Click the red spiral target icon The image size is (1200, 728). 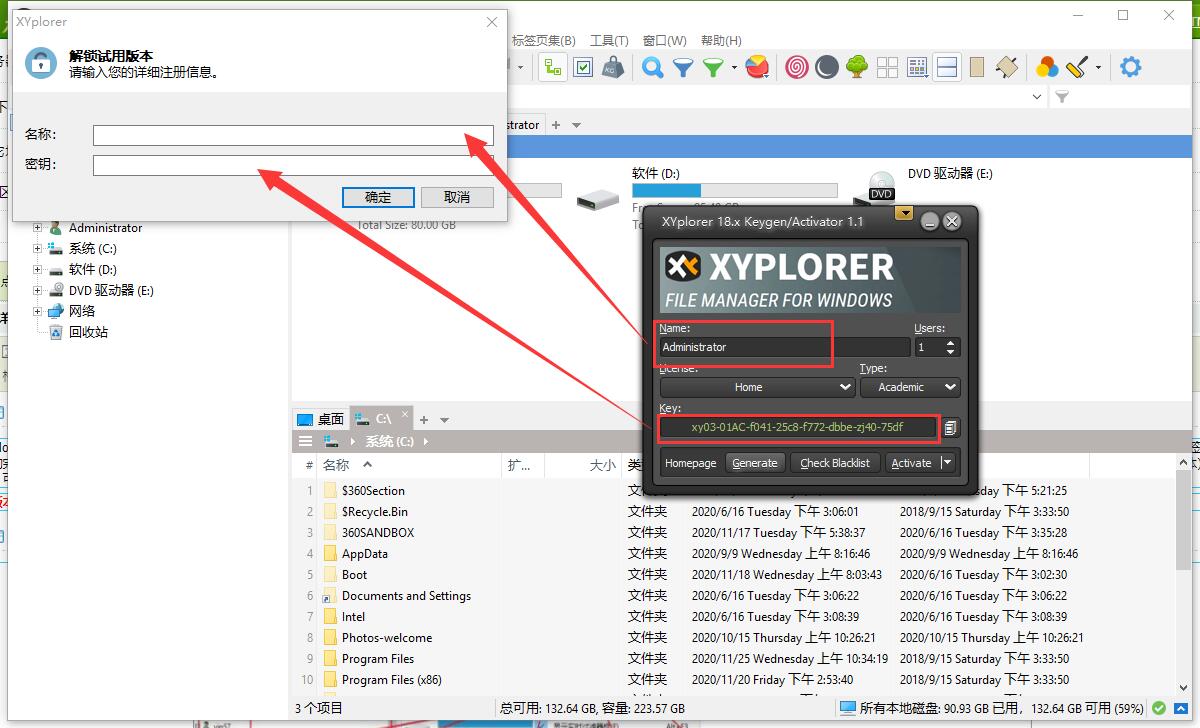tap(797, 67)
